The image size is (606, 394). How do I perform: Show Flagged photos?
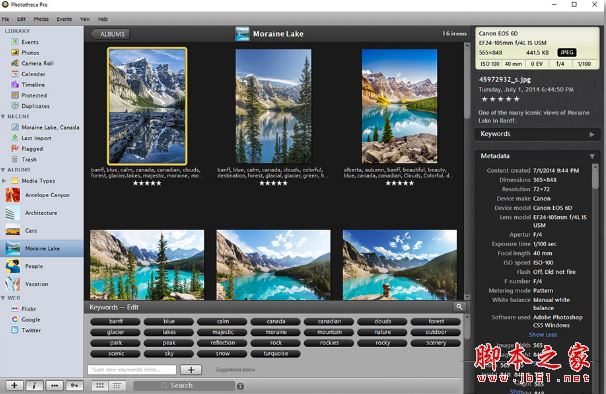[32, 148]
